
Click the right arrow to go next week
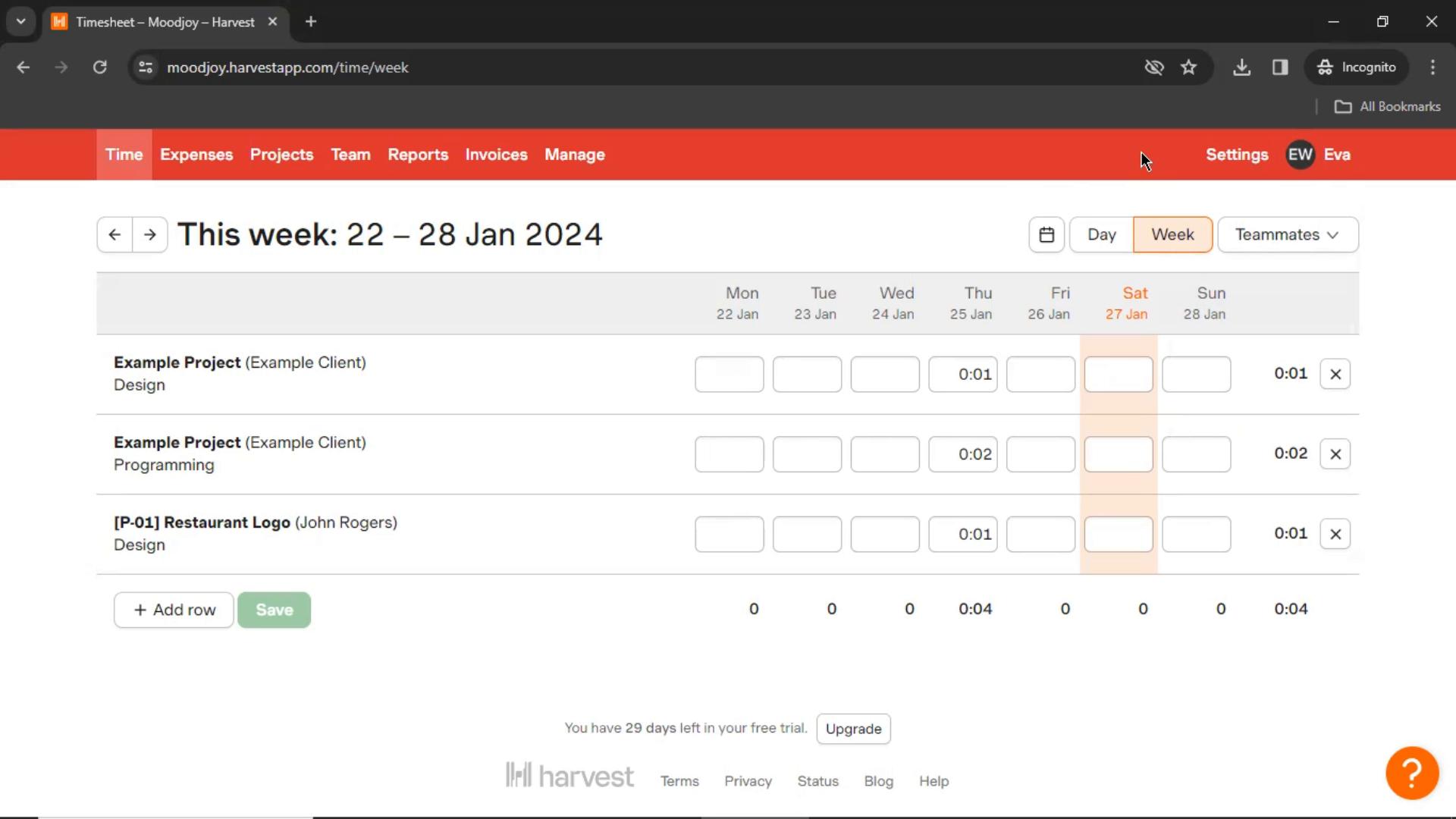150,234
